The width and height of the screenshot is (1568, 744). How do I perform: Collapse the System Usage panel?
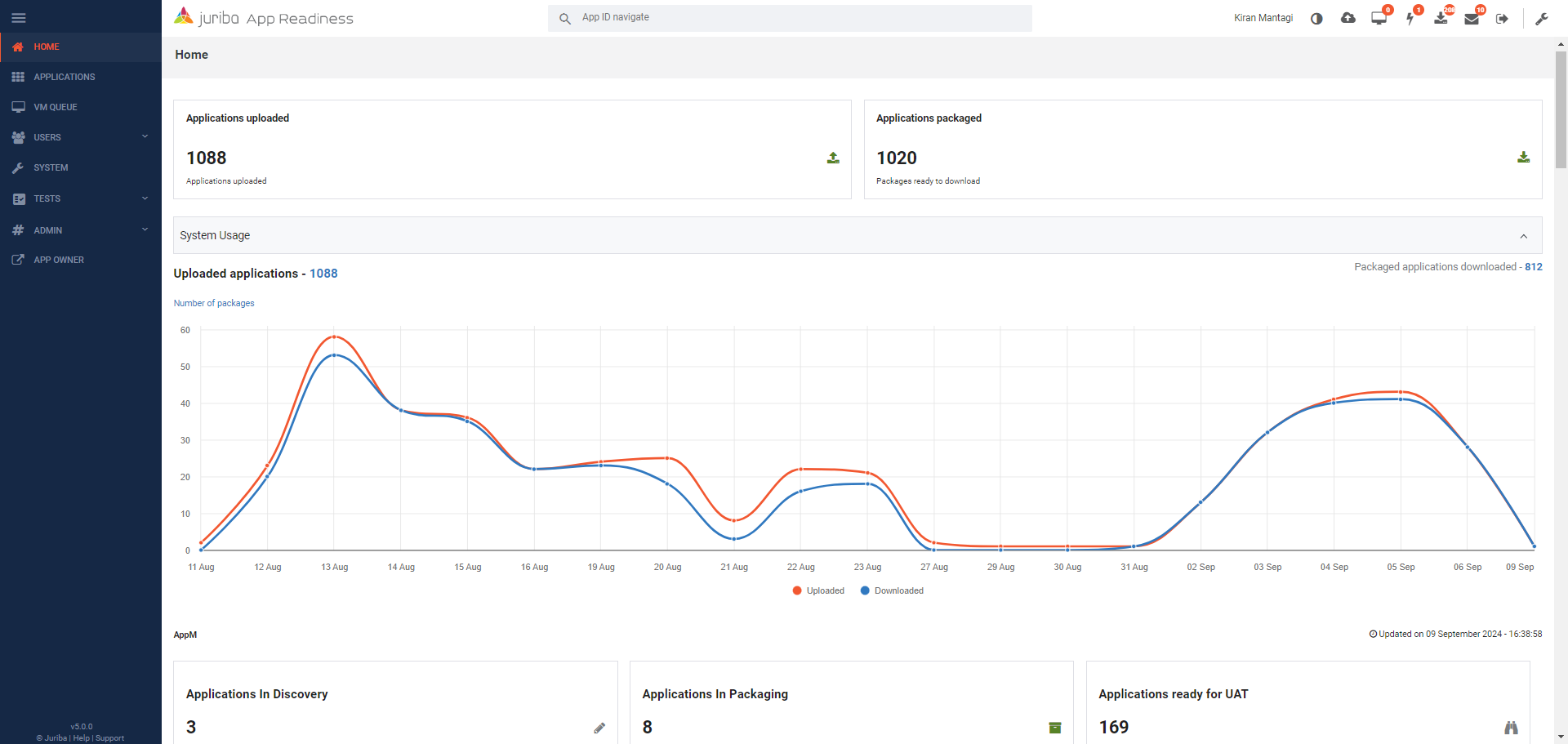point(1523,236)
